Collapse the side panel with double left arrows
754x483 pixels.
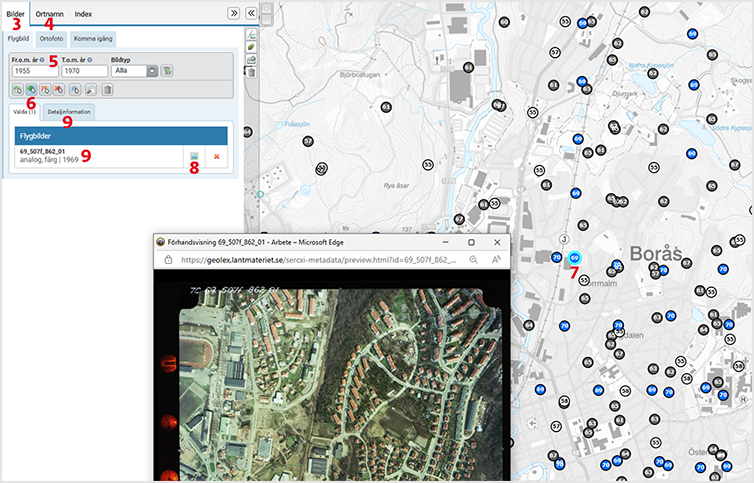251,13
